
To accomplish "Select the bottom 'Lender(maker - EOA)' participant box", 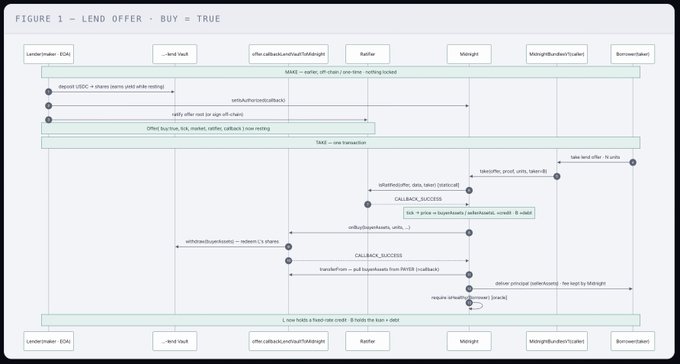I will click(49, 341).
